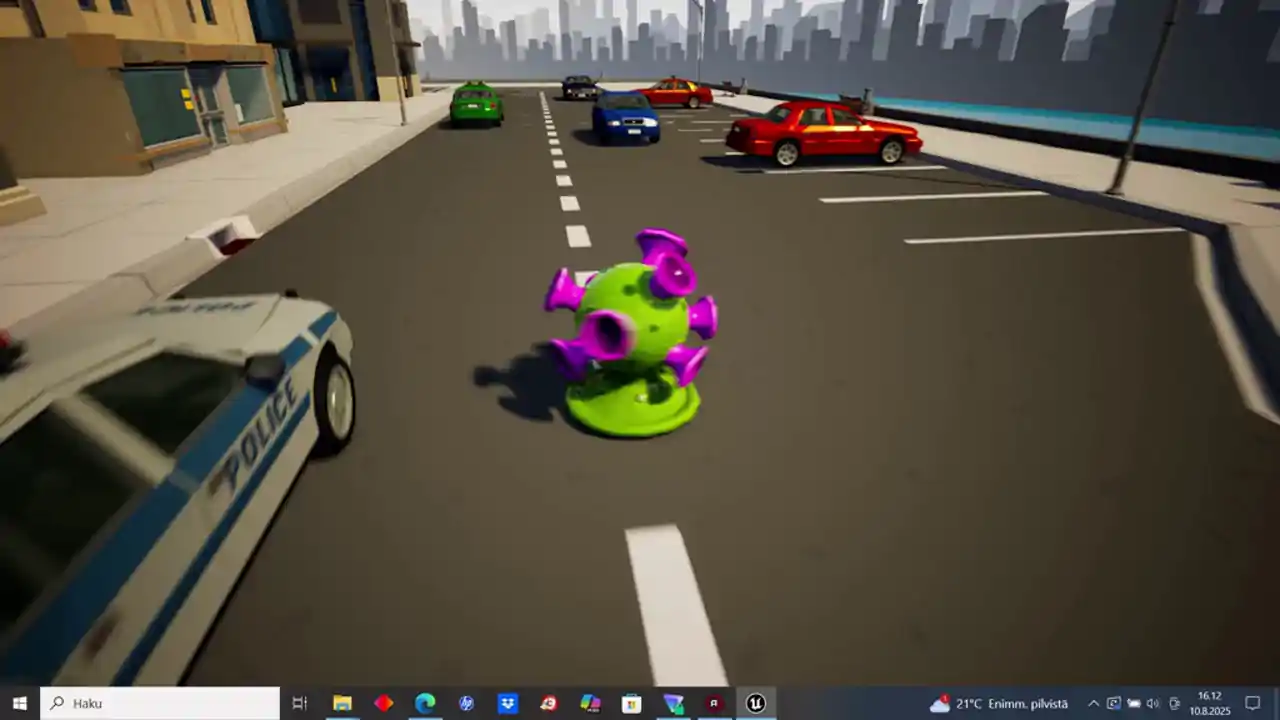Open the phone link tray icon

[1174, 703]
